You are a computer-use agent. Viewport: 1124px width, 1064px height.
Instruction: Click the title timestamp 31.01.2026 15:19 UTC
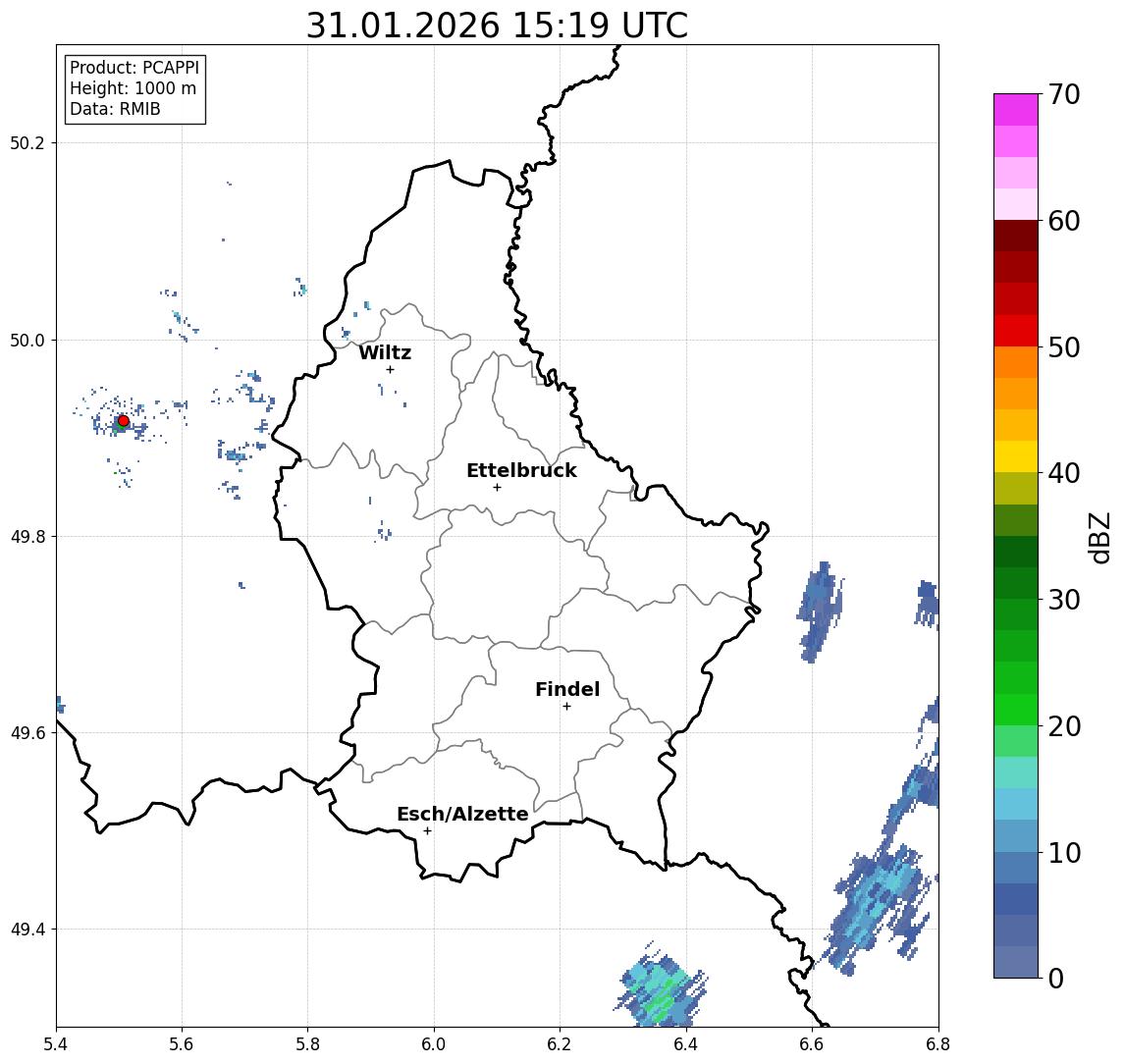(x=497, y=26)
